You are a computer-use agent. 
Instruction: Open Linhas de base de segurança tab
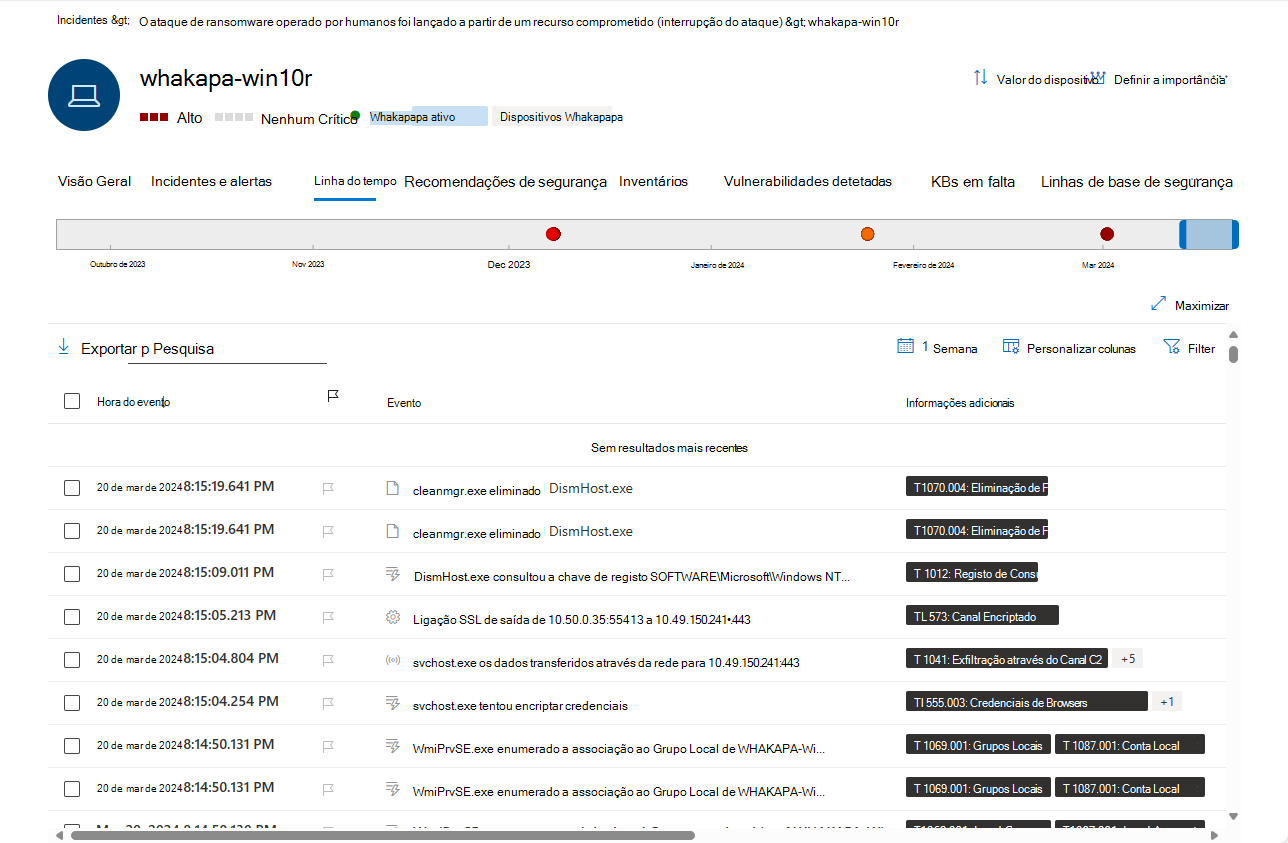1137,182
